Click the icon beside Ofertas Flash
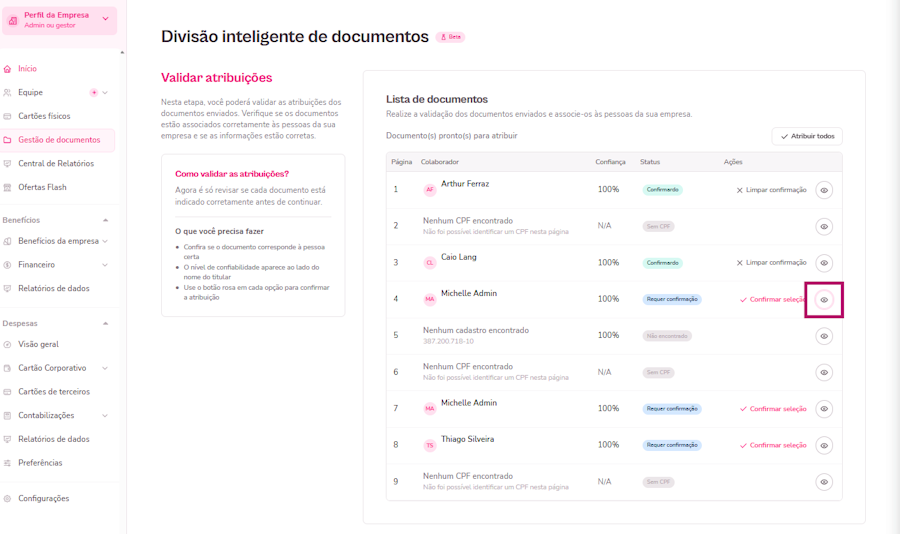 pyautogui.click(x=7, y=187)
